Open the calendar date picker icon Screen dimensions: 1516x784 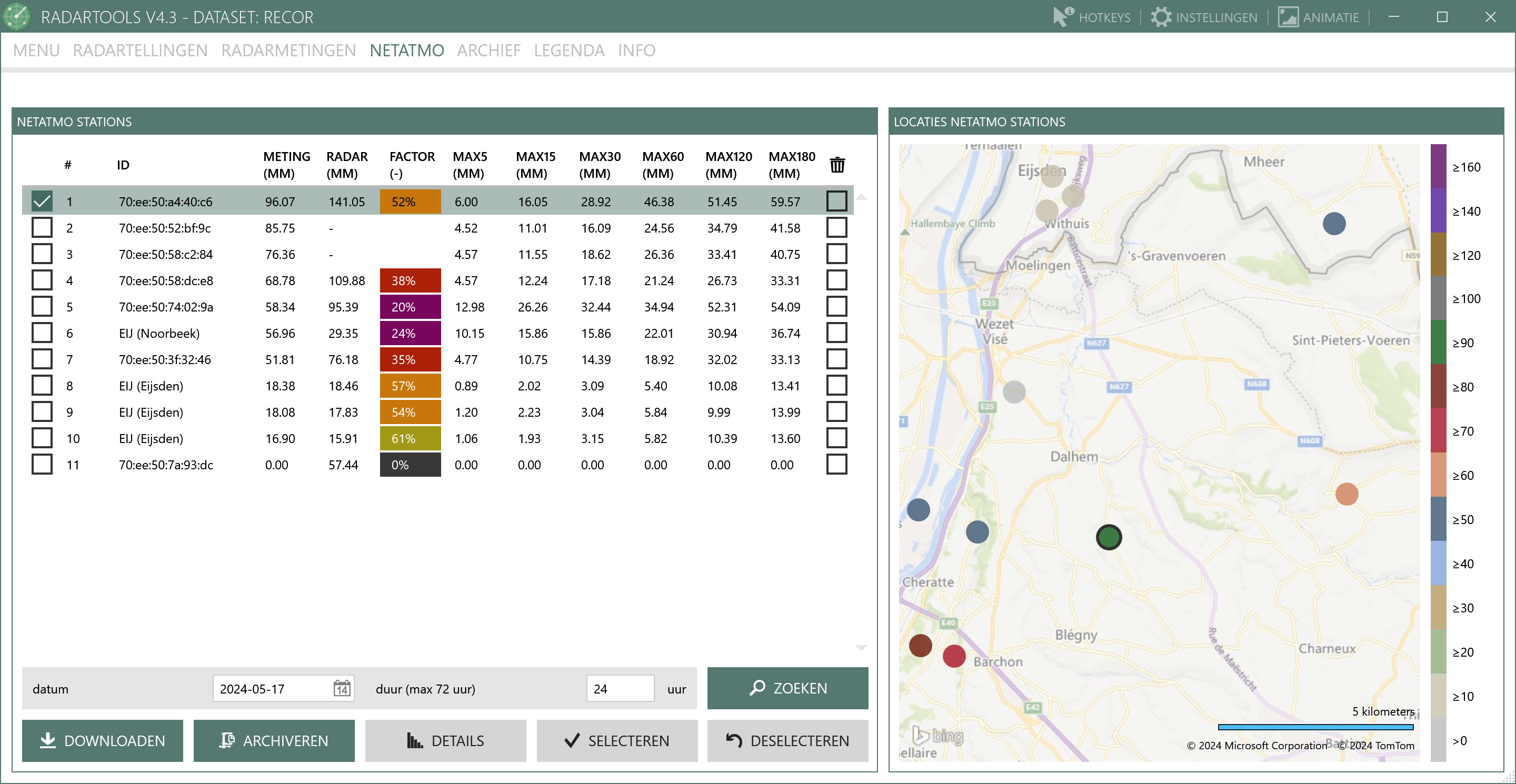342,688
